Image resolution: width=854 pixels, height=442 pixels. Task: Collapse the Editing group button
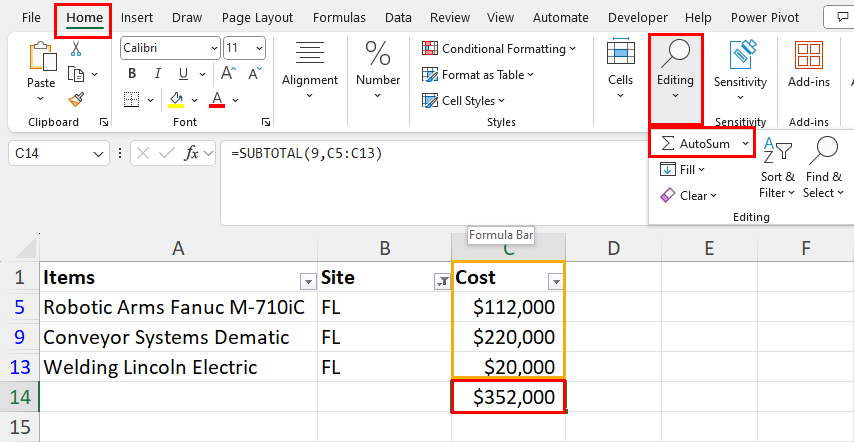tap(675, 79)
